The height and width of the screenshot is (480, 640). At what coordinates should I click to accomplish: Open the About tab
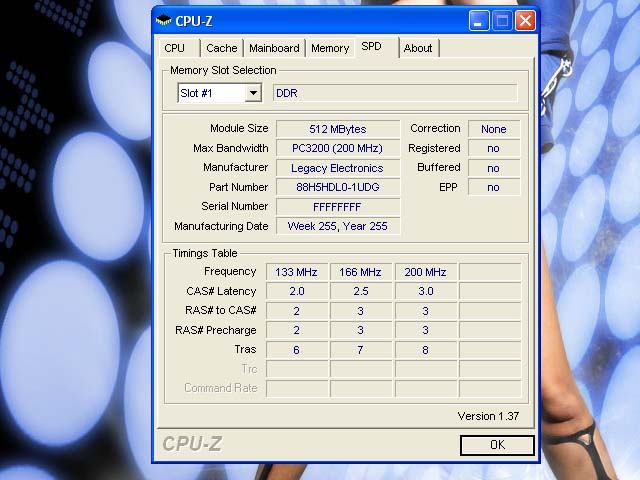tap(418, 48)
